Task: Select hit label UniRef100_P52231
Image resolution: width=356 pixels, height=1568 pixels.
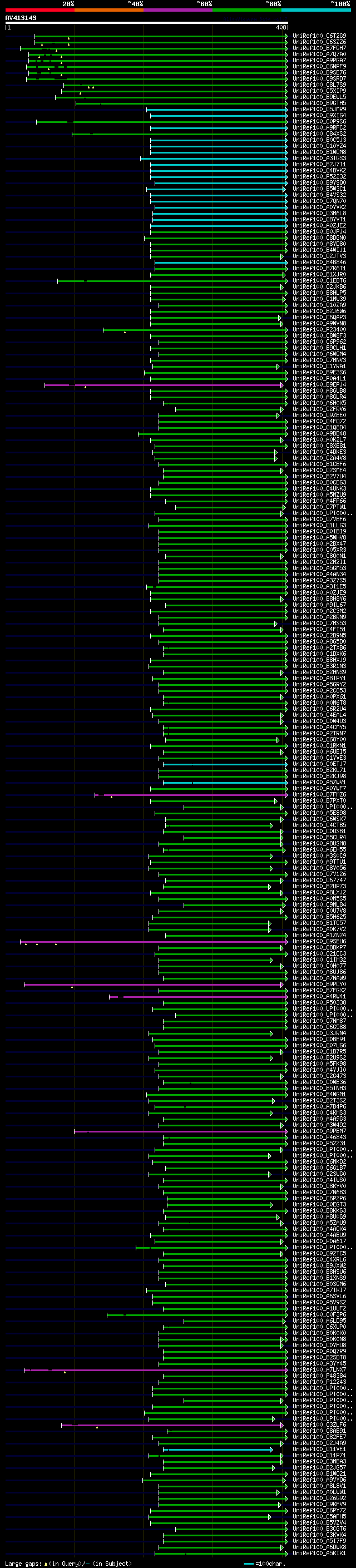Action: 319,1143
